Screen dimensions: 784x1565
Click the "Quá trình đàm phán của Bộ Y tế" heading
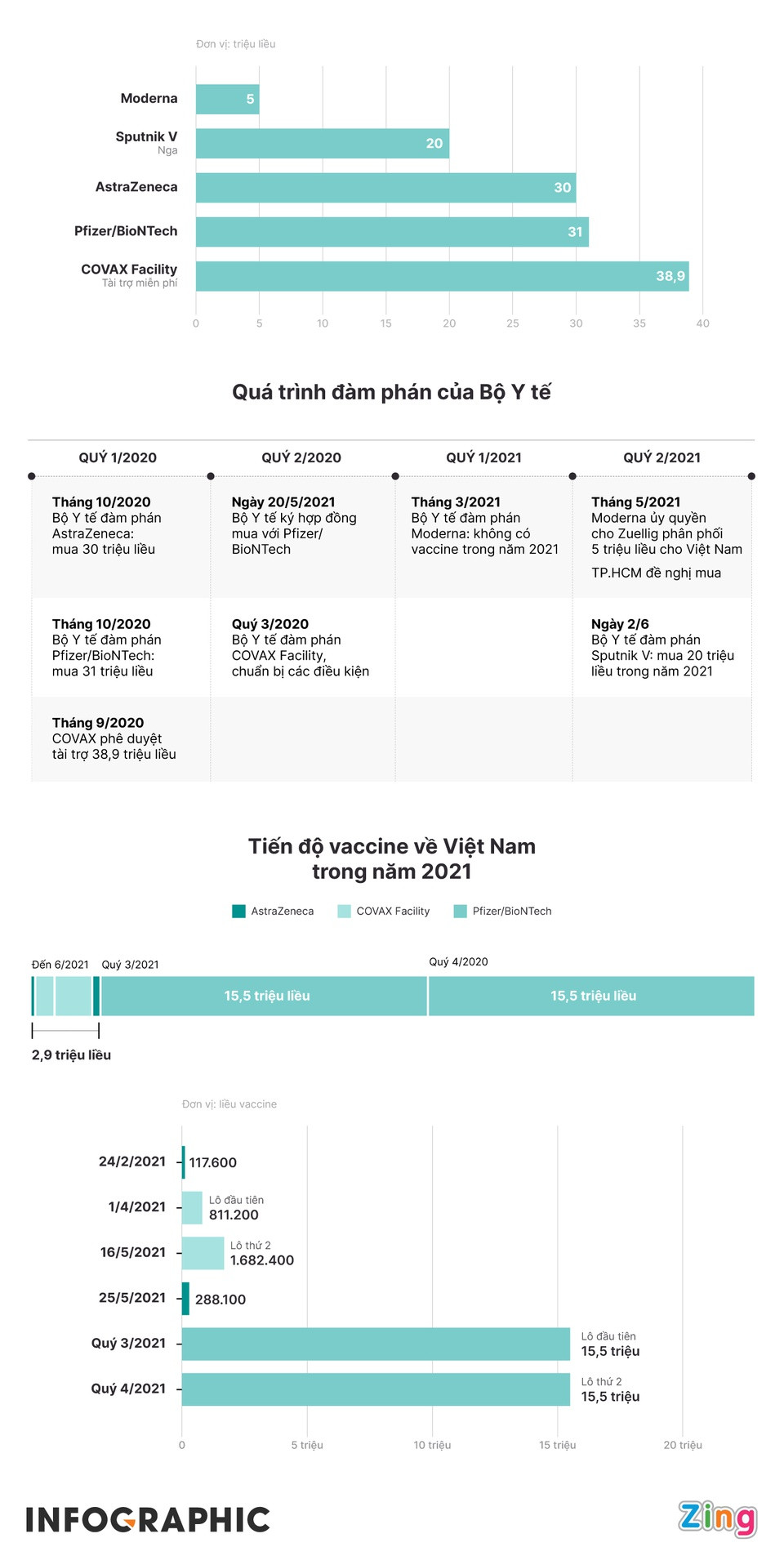point(391,392)
